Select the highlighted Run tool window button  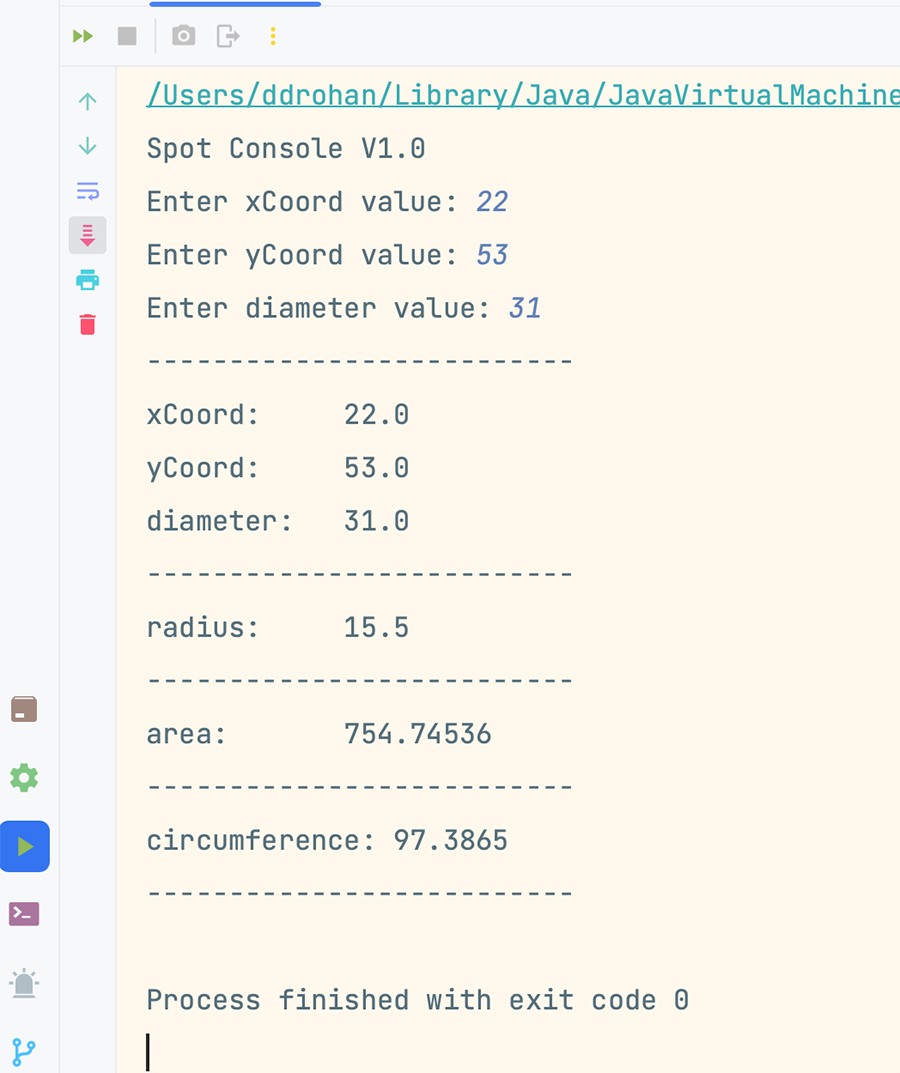(x=25, y=847)
